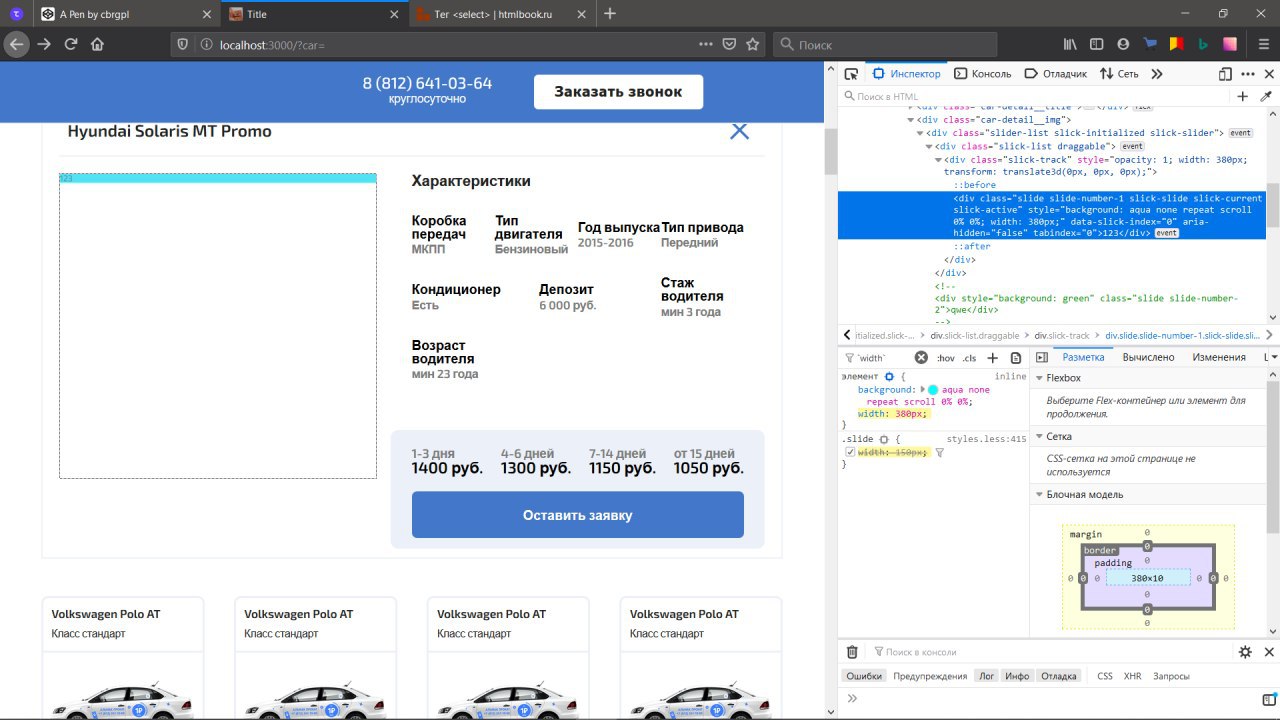Collapse the Сетка section
This screenshot has width=1280, height=720.
[1039, 436]
